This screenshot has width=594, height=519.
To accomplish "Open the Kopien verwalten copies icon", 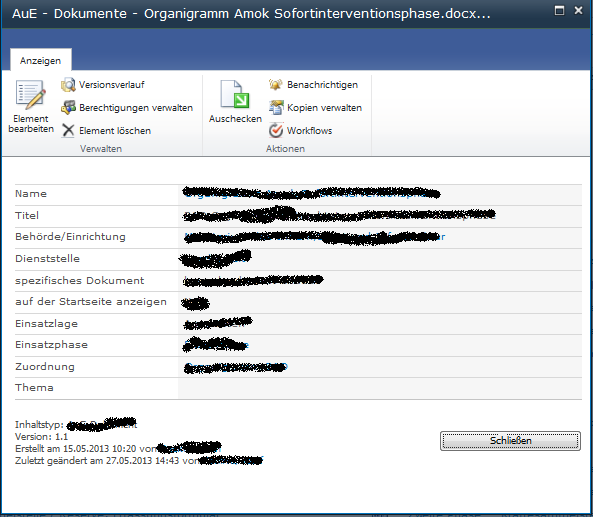I will [x=276, y=108].
